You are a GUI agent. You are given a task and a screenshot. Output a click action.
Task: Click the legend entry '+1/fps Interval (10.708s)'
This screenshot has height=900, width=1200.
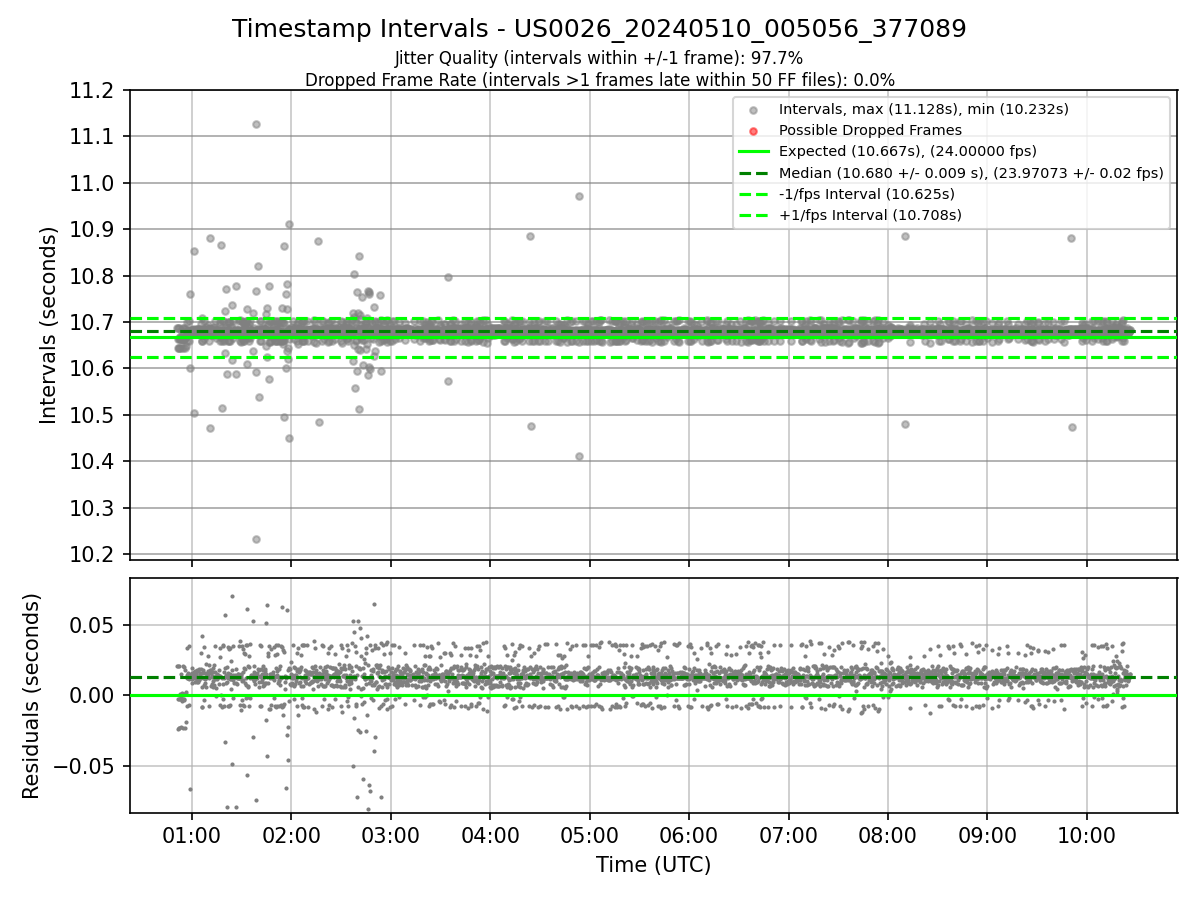[x=870, y=214]
